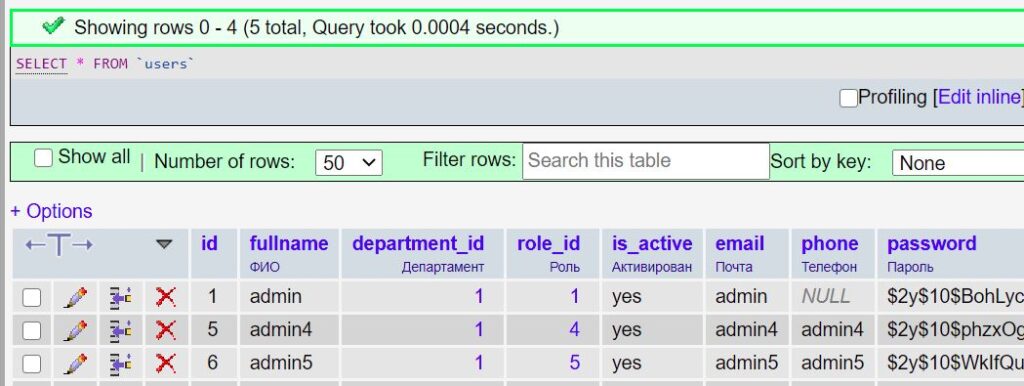This screenshot has width=1024, height=386.
Task: Sort by the department_id column header
Action: (418, 244)
